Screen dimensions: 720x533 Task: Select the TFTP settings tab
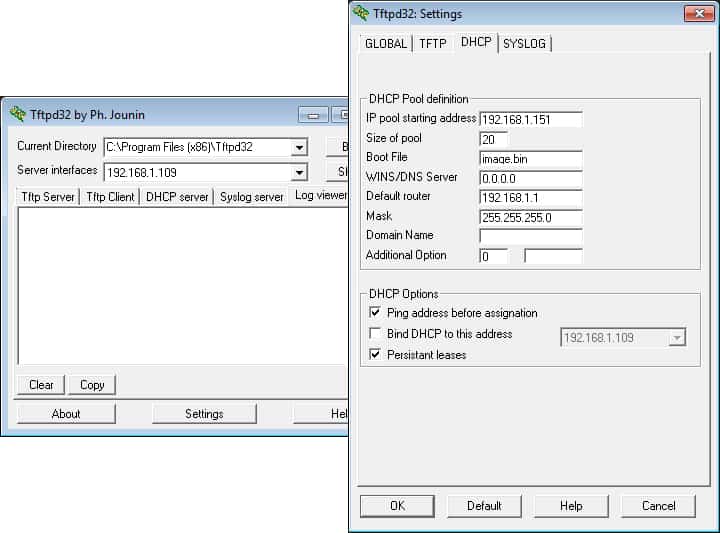click(432, 43)
